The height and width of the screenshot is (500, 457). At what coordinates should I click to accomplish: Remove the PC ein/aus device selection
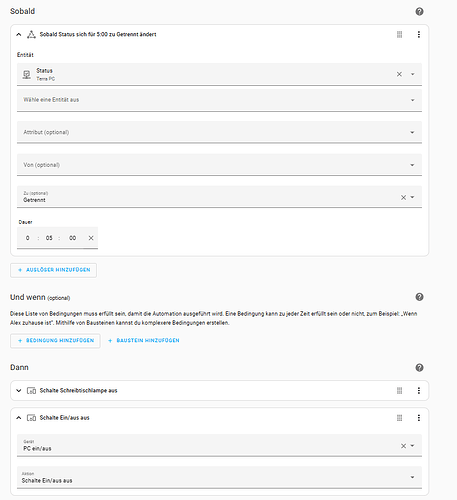[x=403, y=446]
